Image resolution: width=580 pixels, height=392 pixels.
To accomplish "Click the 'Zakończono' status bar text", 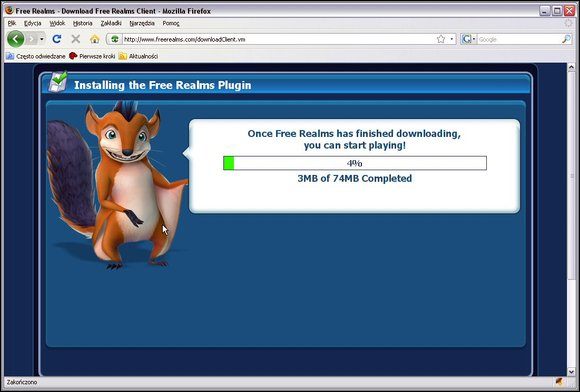I will (22, 382).
